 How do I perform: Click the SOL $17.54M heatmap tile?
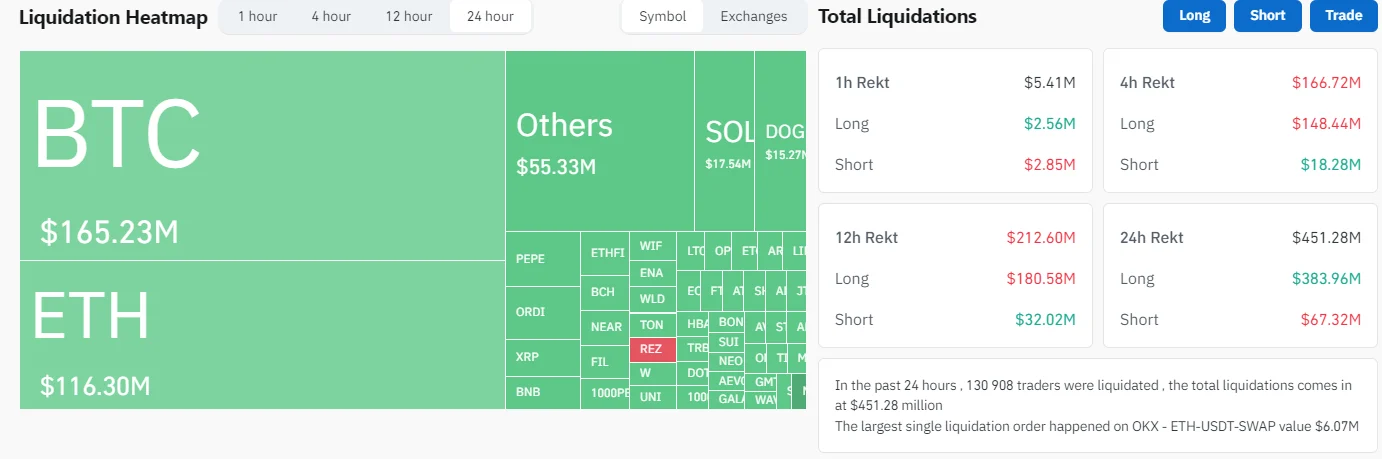725,141
